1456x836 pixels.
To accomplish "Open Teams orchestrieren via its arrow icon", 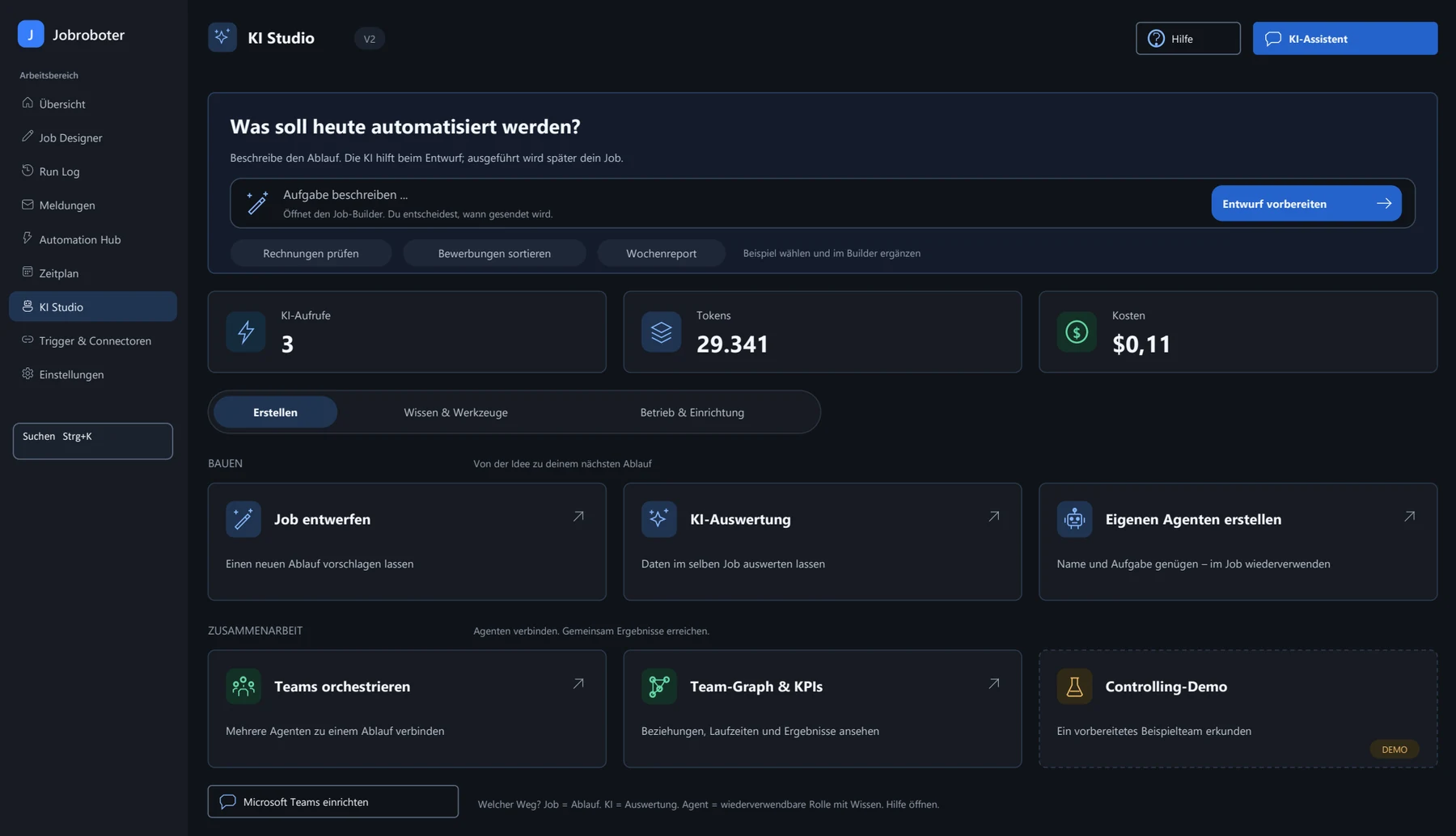I will click(578, 683).
